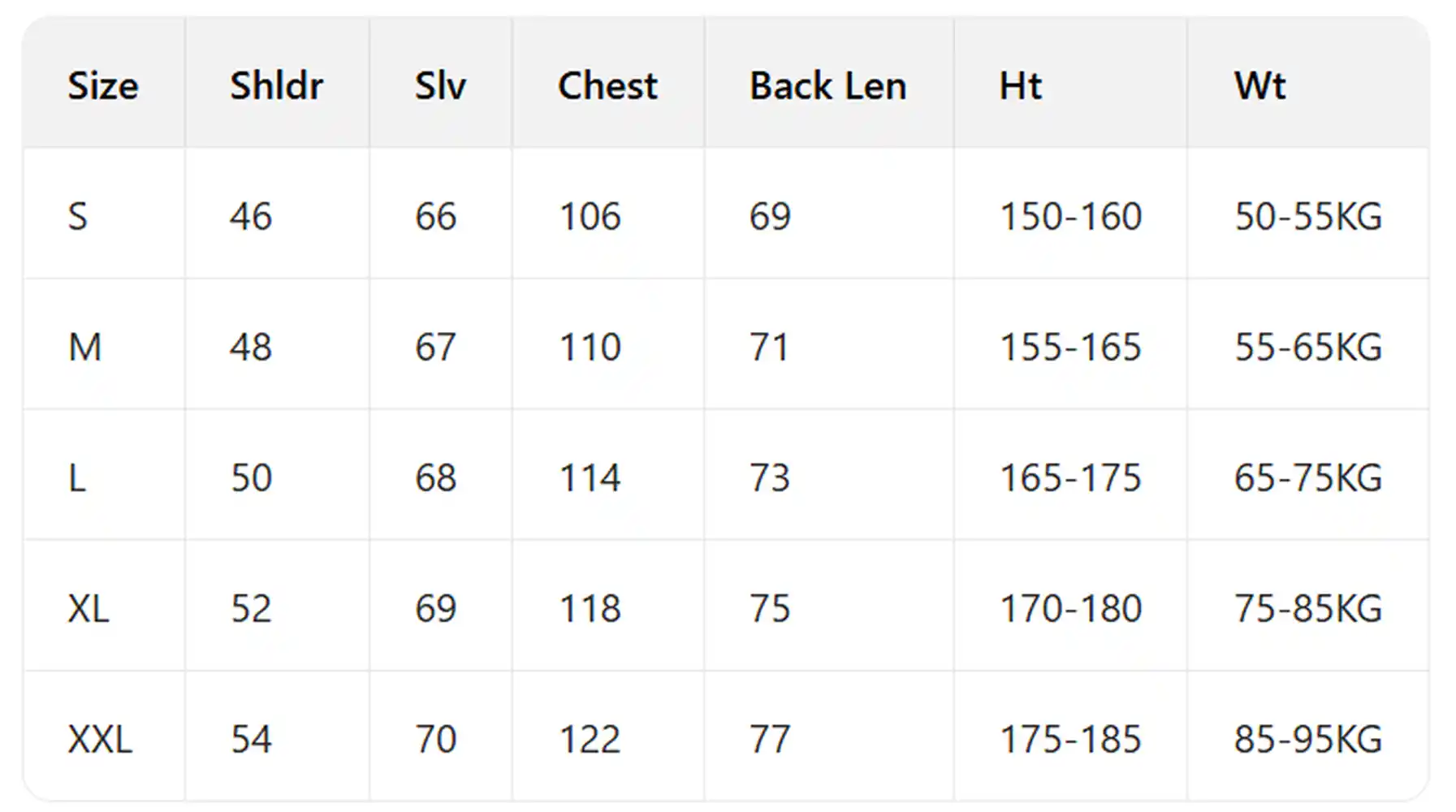Select the Back Len header cell

(x=827, y=86)
